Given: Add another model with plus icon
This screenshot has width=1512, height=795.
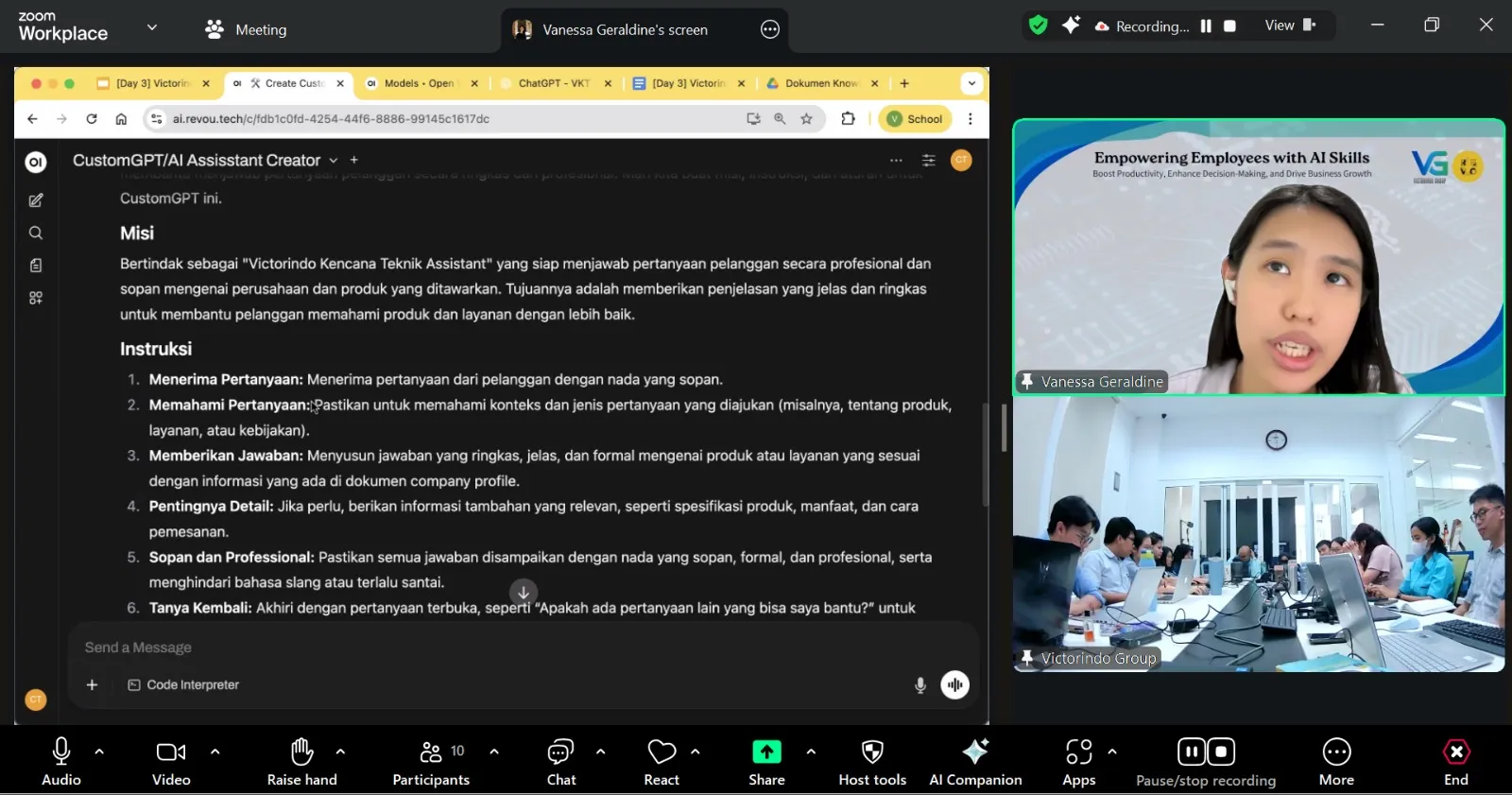Looking at the screenshot, I should pos(354,160).
